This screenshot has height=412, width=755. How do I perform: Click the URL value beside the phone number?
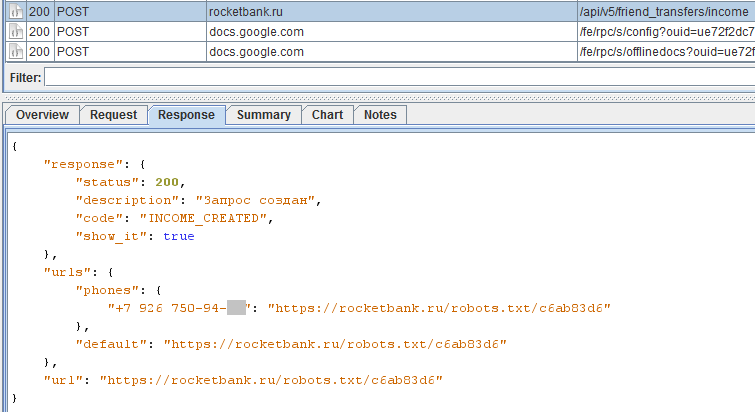pos(439,308)
